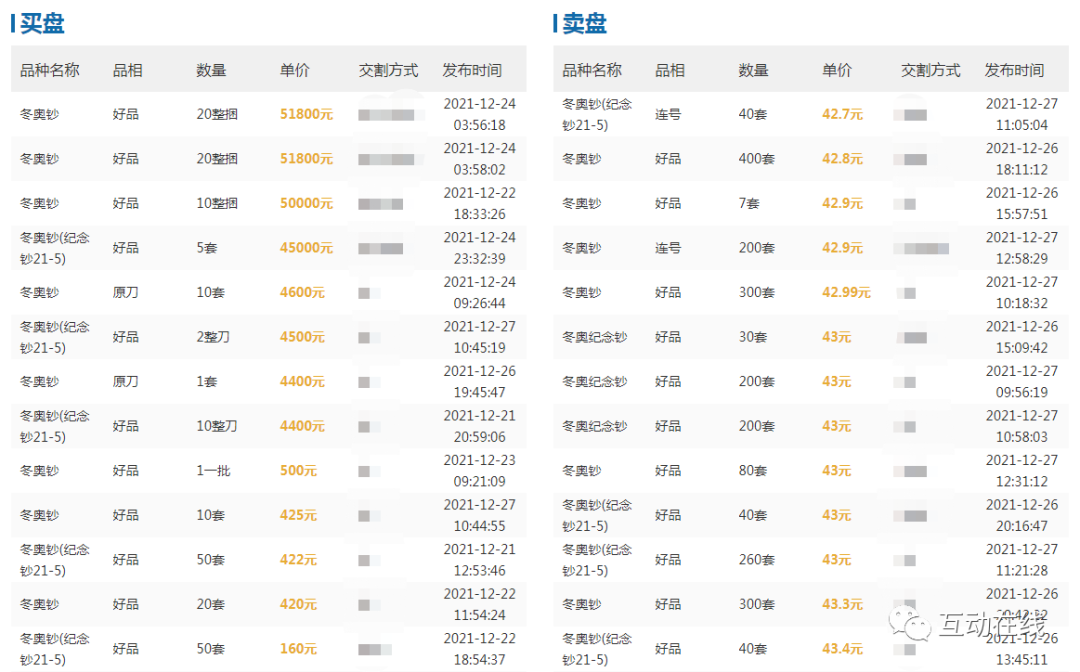This screenshot has height=672, width=1080.
Task: Select quantity 2整刀 in buy list
Action: click(213, 337)
